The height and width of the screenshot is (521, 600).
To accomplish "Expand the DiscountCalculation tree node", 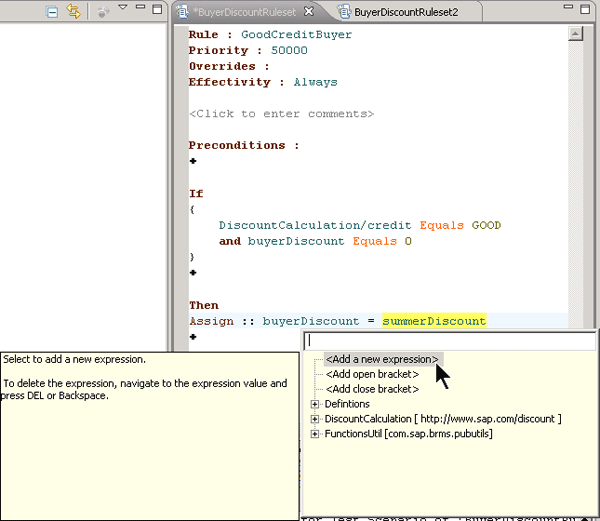I will 315,419.
